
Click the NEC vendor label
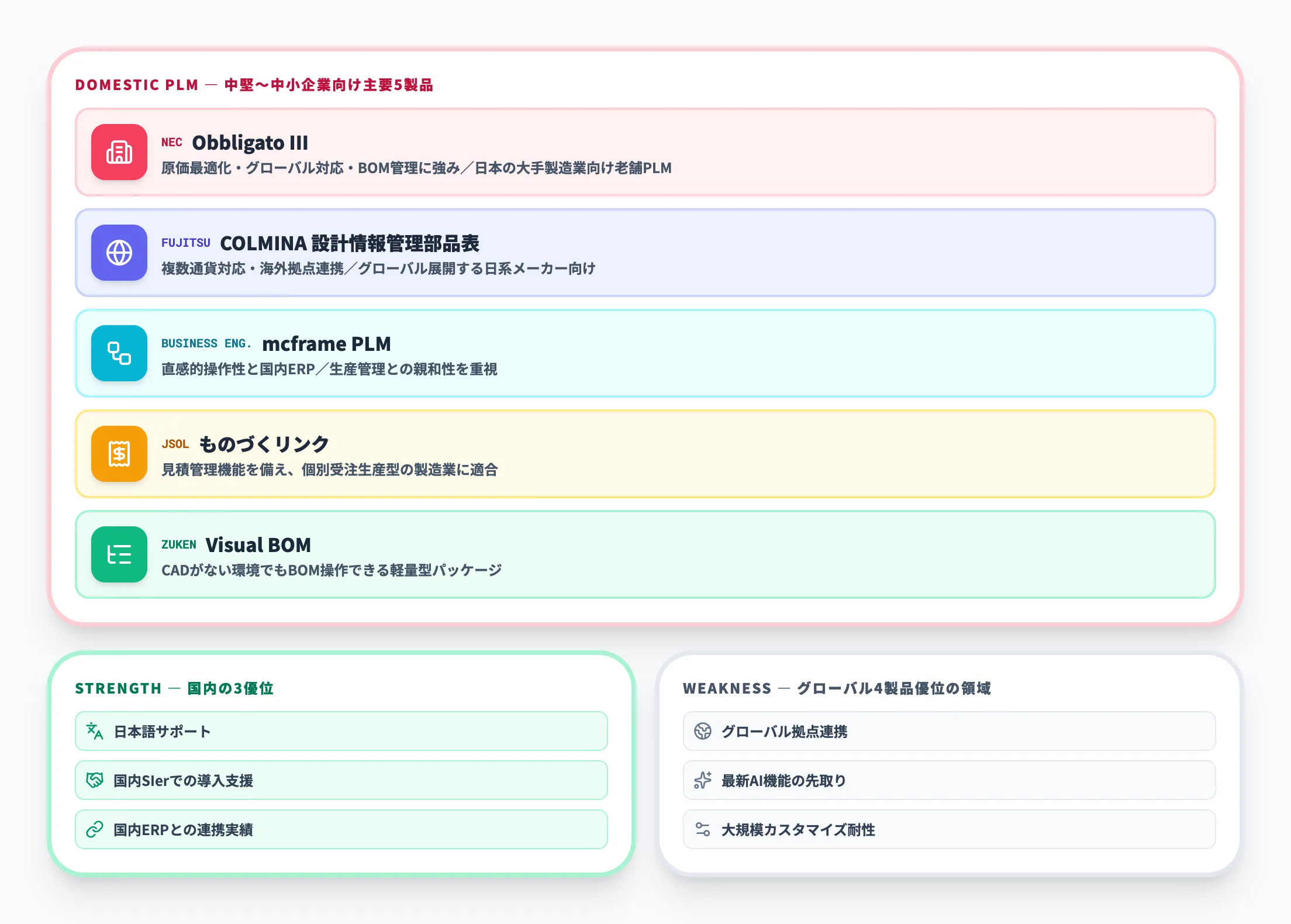click(172, 143)
